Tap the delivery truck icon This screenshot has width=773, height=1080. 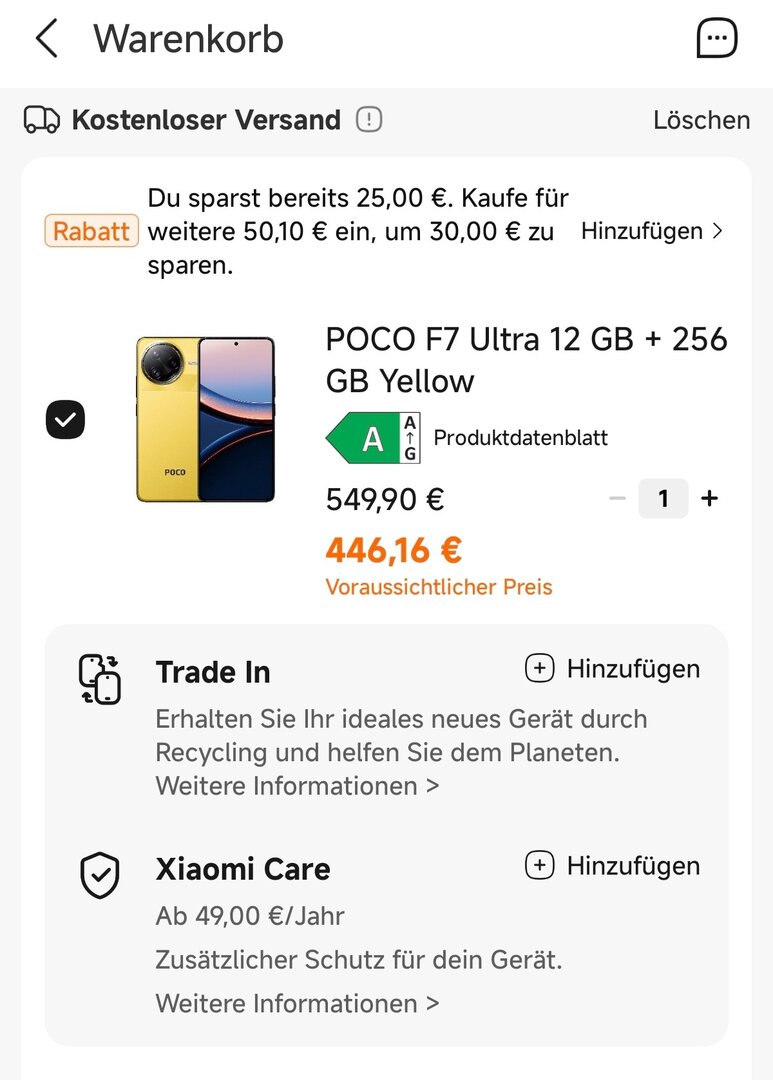pos(41,120)
